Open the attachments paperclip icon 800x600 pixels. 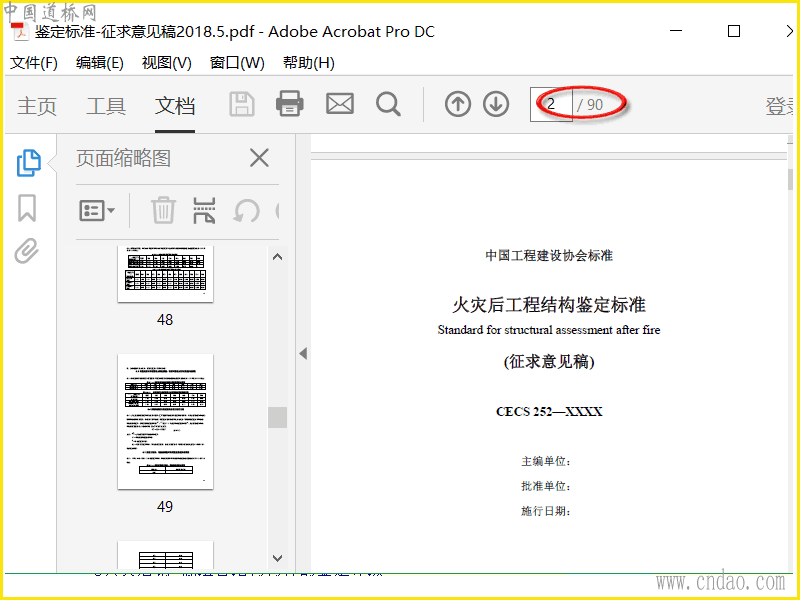27,251
